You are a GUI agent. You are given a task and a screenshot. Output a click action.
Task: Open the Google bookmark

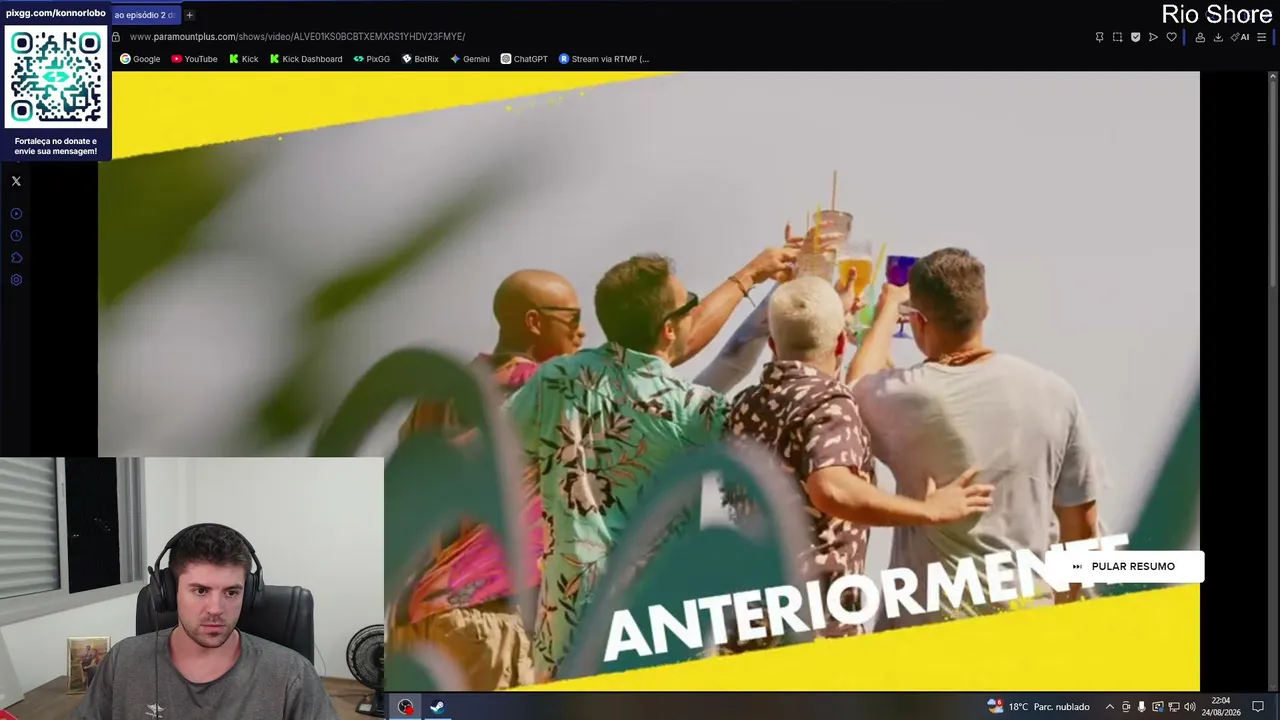click(x=140, y=59)
